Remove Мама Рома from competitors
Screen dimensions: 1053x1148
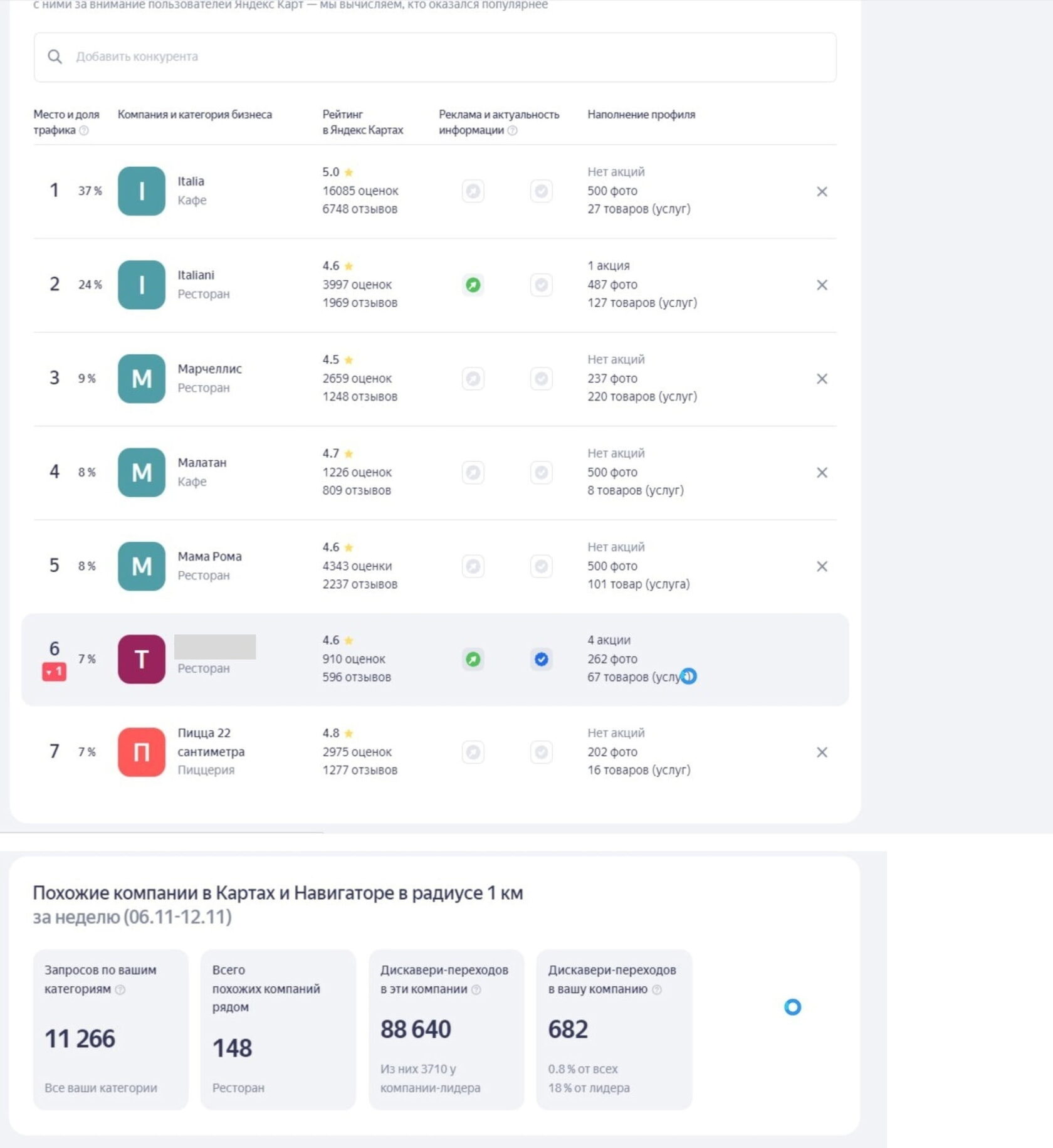click(x=822, y=566)
